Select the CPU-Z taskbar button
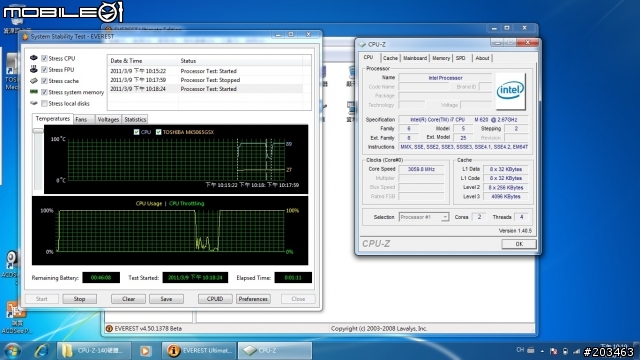This screenshot has width=640, height=360. tap(275, 351)
